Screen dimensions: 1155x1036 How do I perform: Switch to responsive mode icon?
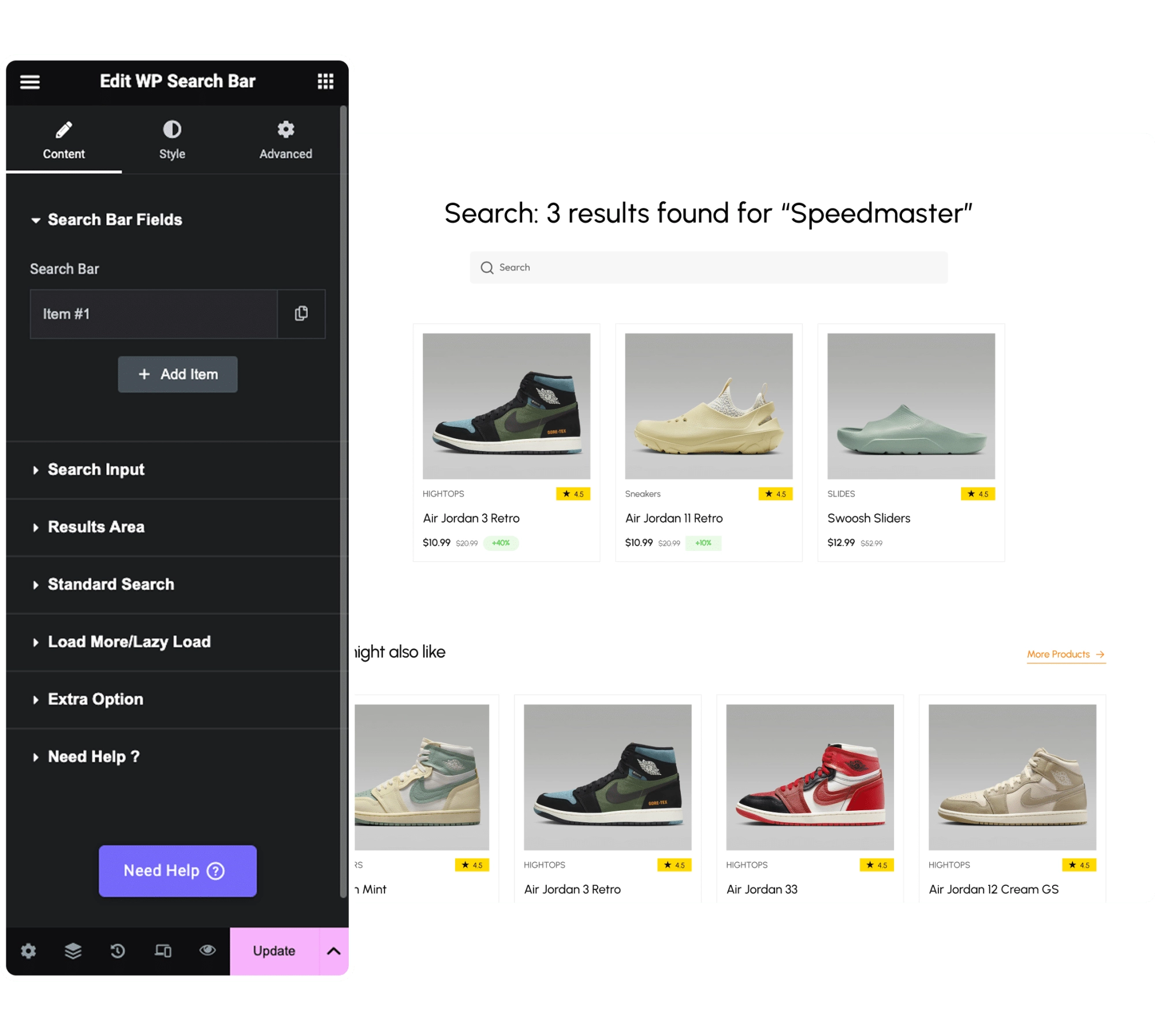coord(163,951)
